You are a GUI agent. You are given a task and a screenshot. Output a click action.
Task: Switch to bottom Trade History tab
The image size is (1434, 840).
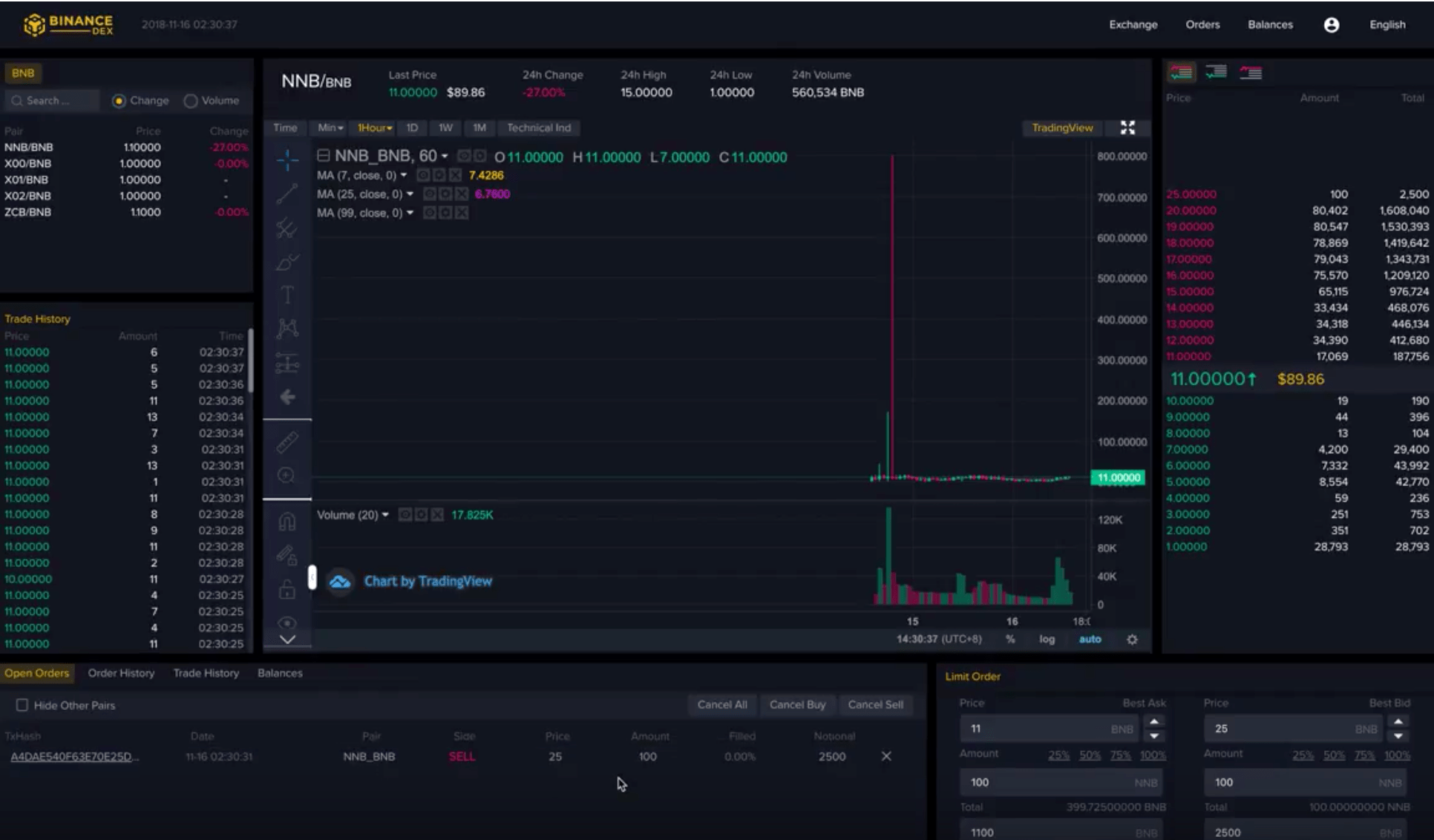206,673
